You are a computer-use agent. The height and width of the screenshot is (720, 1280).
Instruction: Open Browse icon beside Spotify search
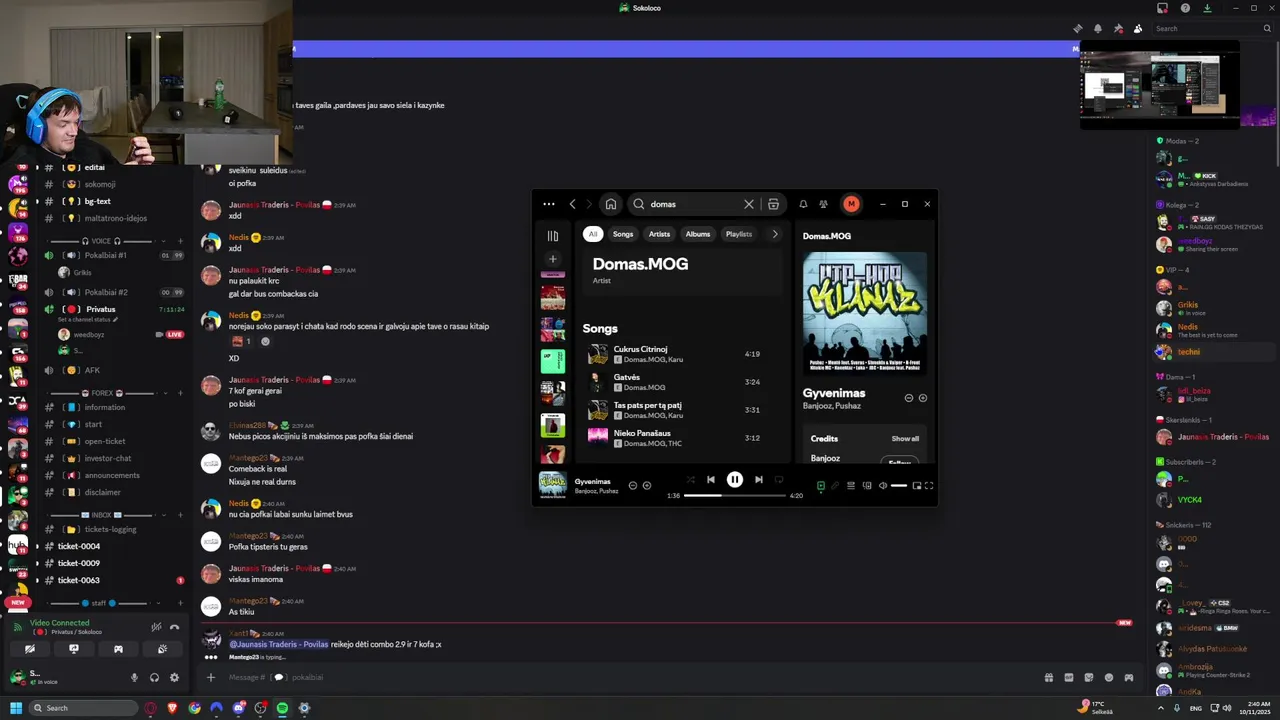[773, 204]
